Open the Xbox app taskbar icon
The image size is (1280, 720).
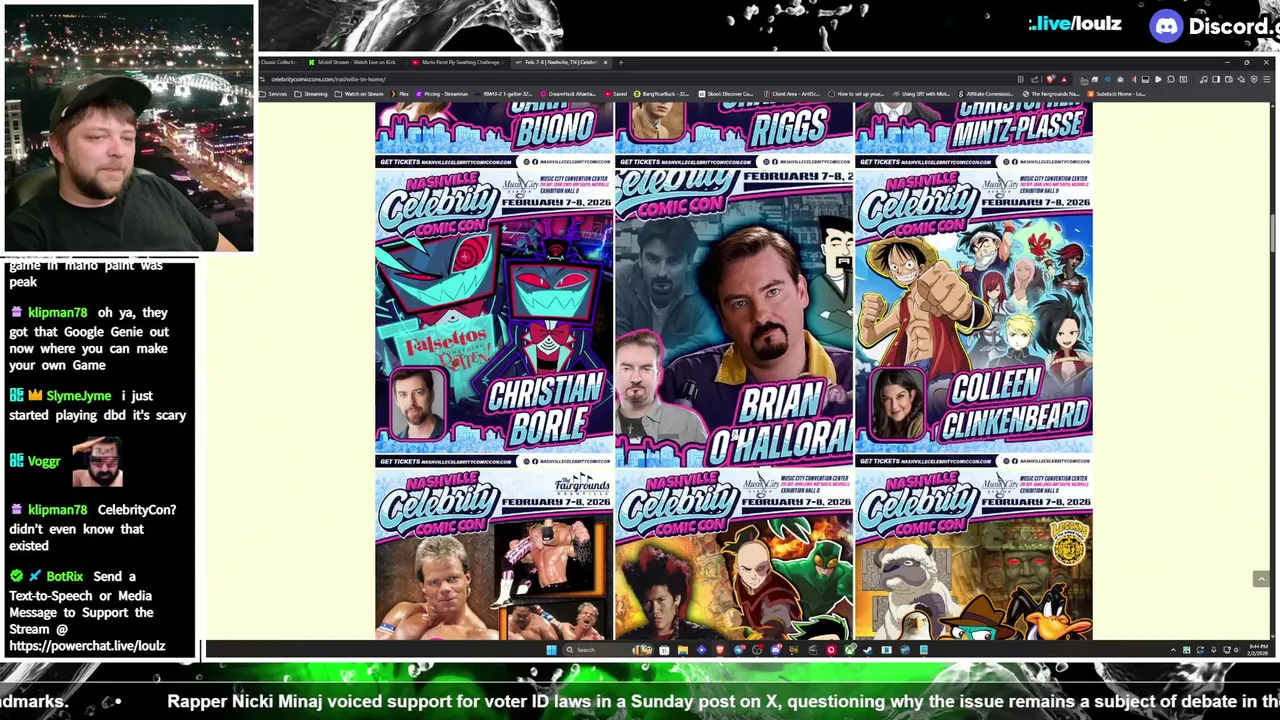click(849, 650)
